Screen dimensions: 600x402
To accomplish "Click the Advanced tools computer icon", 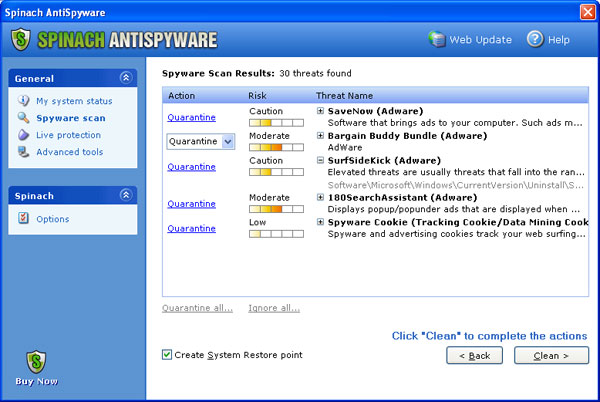I will pyautogui.click(x=23, y=152).
